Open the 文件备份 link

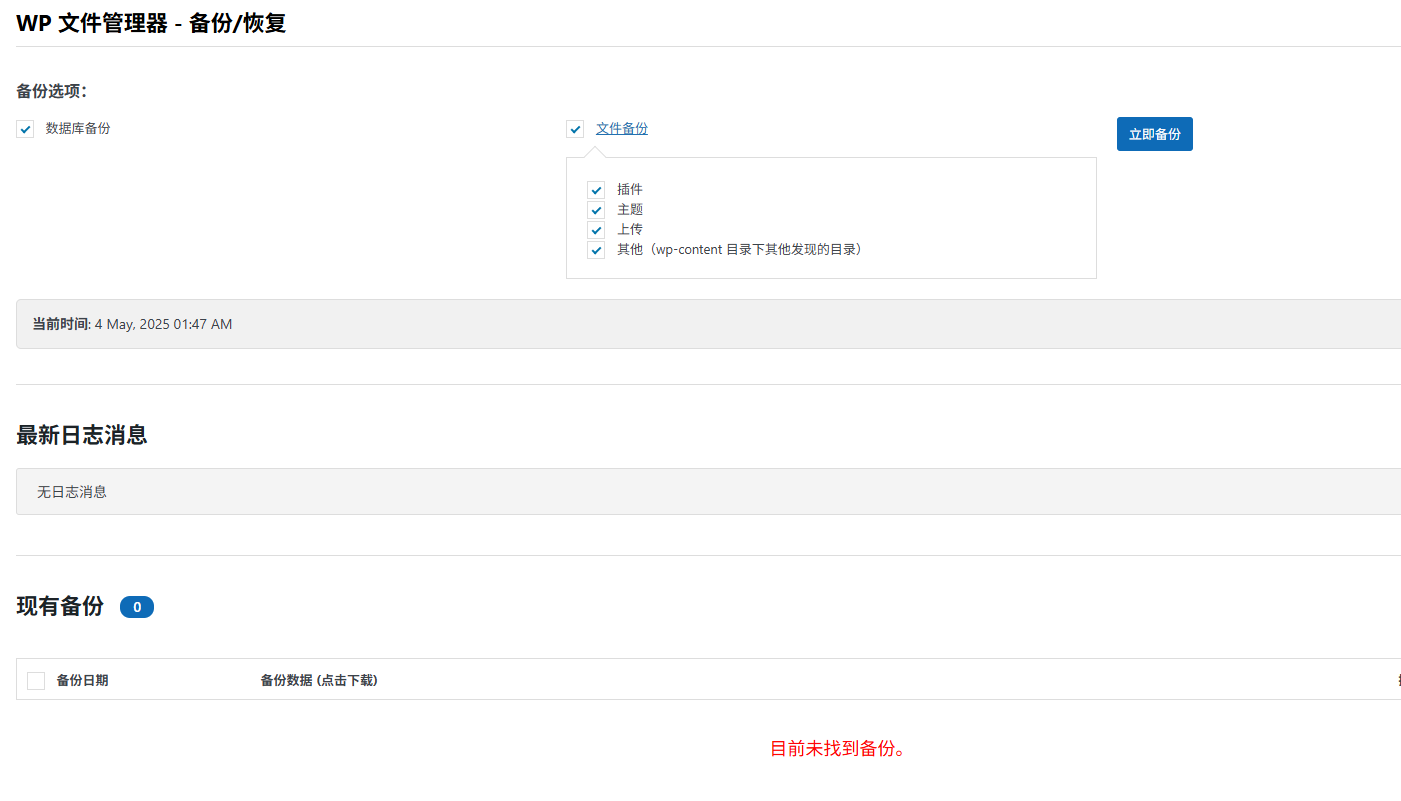[x=622, y=128]
